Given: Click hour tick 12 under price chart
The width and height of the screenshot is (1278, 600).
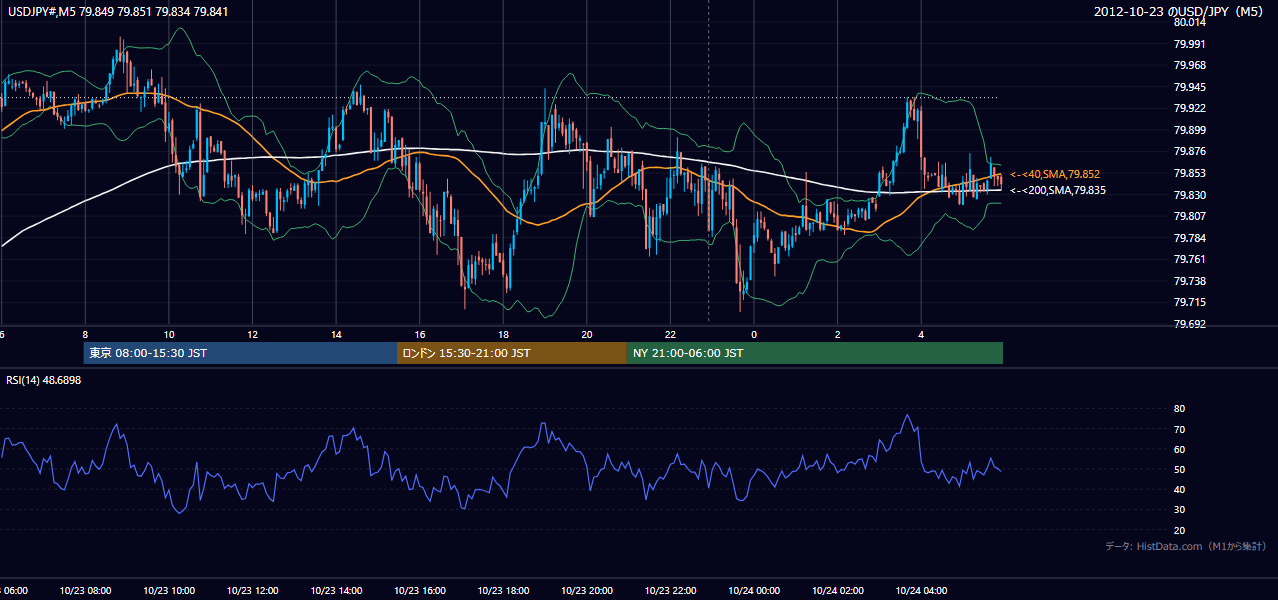Looking at the screenshot, I should [x=252, y=335].
